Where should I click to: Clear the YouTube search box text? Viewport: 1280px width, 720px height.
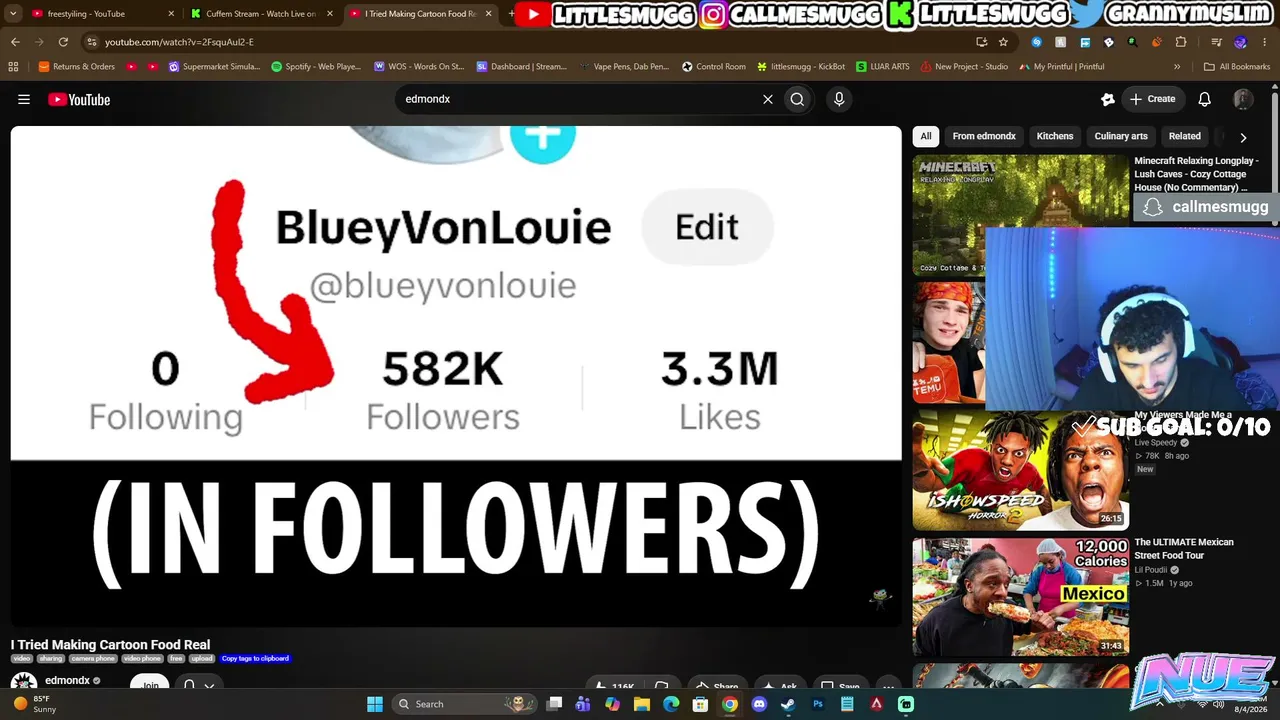tap(768, 99)
